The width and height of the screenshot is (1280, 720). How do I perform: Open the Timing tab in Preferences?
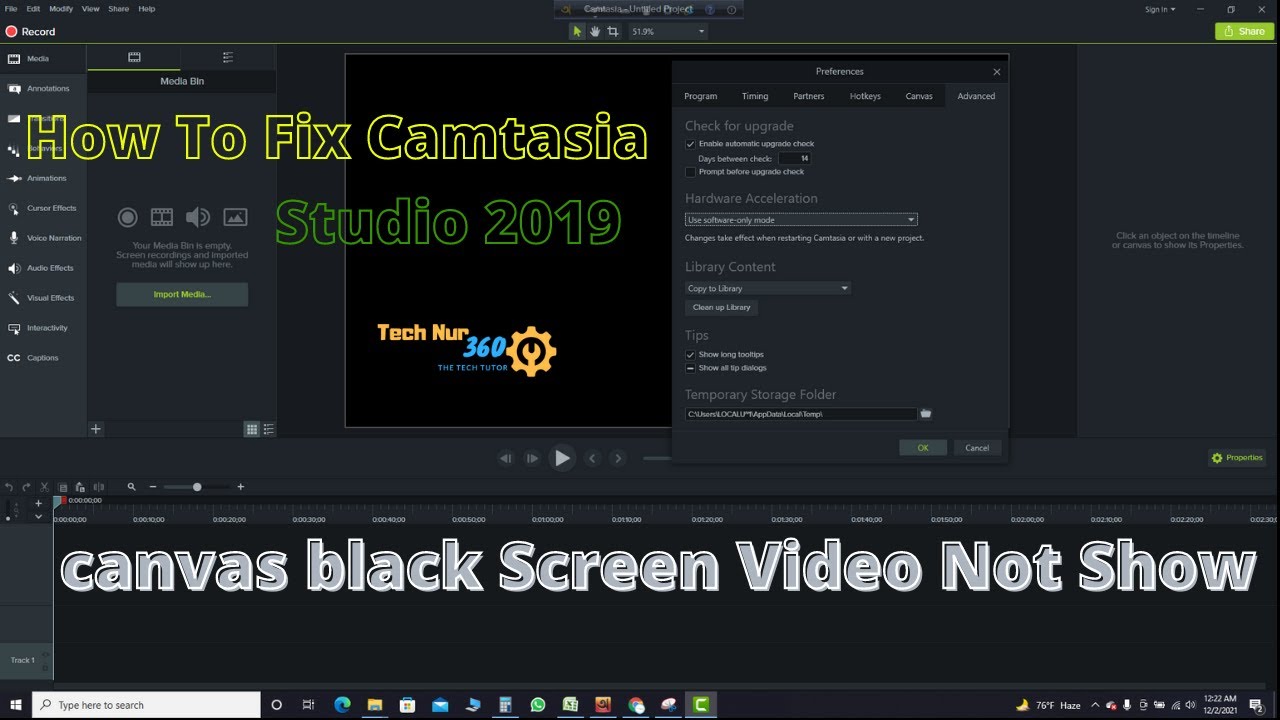[x=755, y=96]
